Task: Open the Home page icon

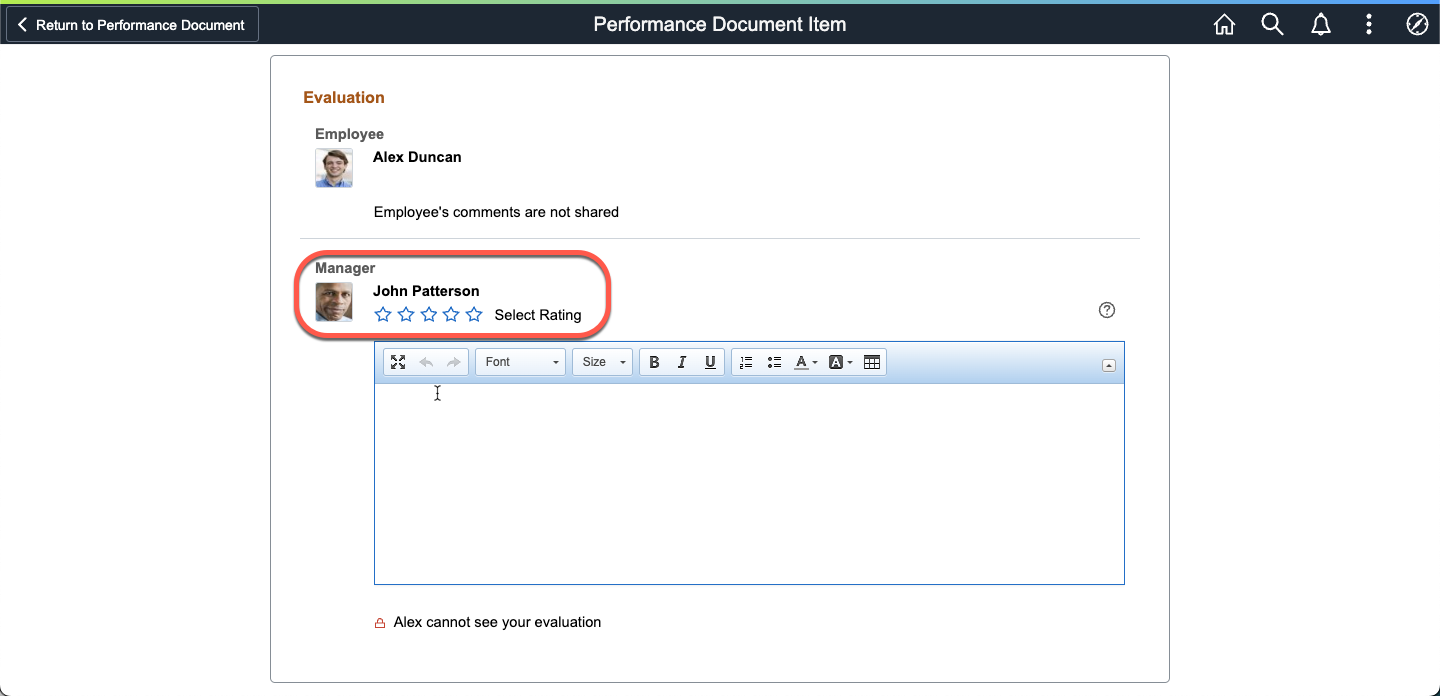Action: coord(1224,25)
